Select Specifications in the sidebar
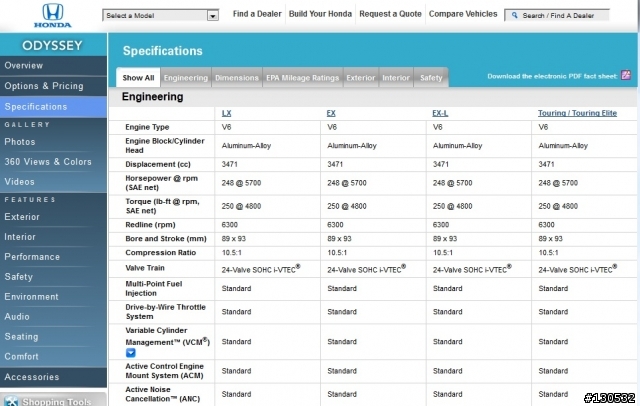This screenshot has height=406, width=640. click(53, 107)
